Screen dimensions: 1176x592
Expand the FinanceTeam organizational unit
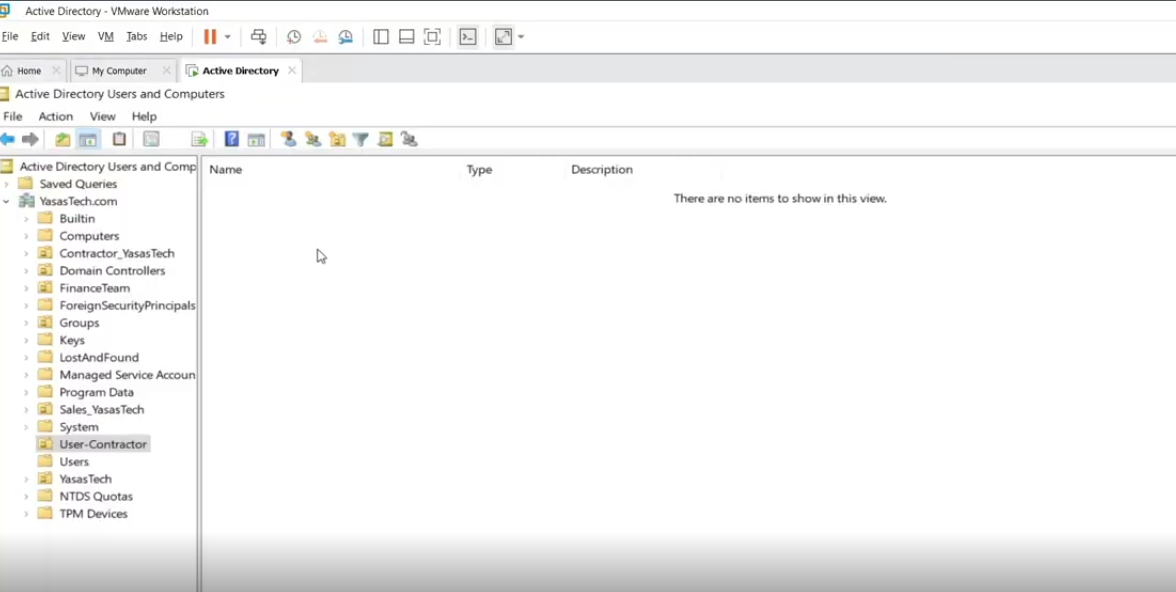pos(26,288)
